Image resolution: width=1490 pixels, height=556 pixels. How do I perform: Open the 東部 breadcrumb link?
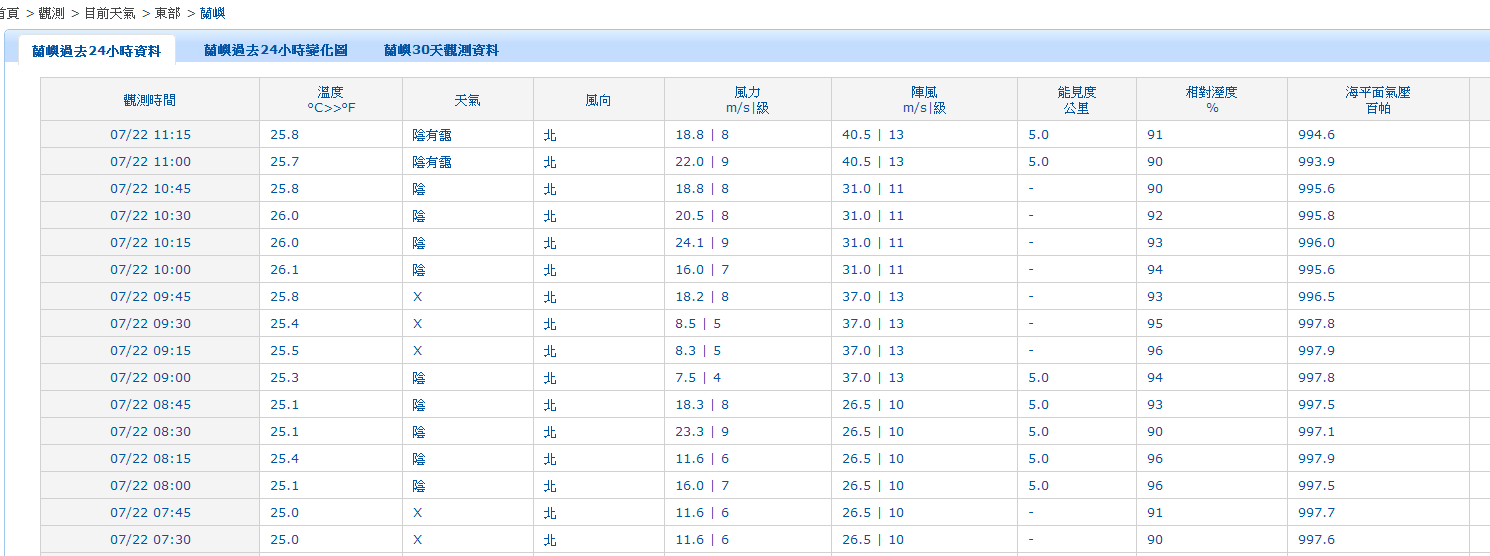point(167,13)
